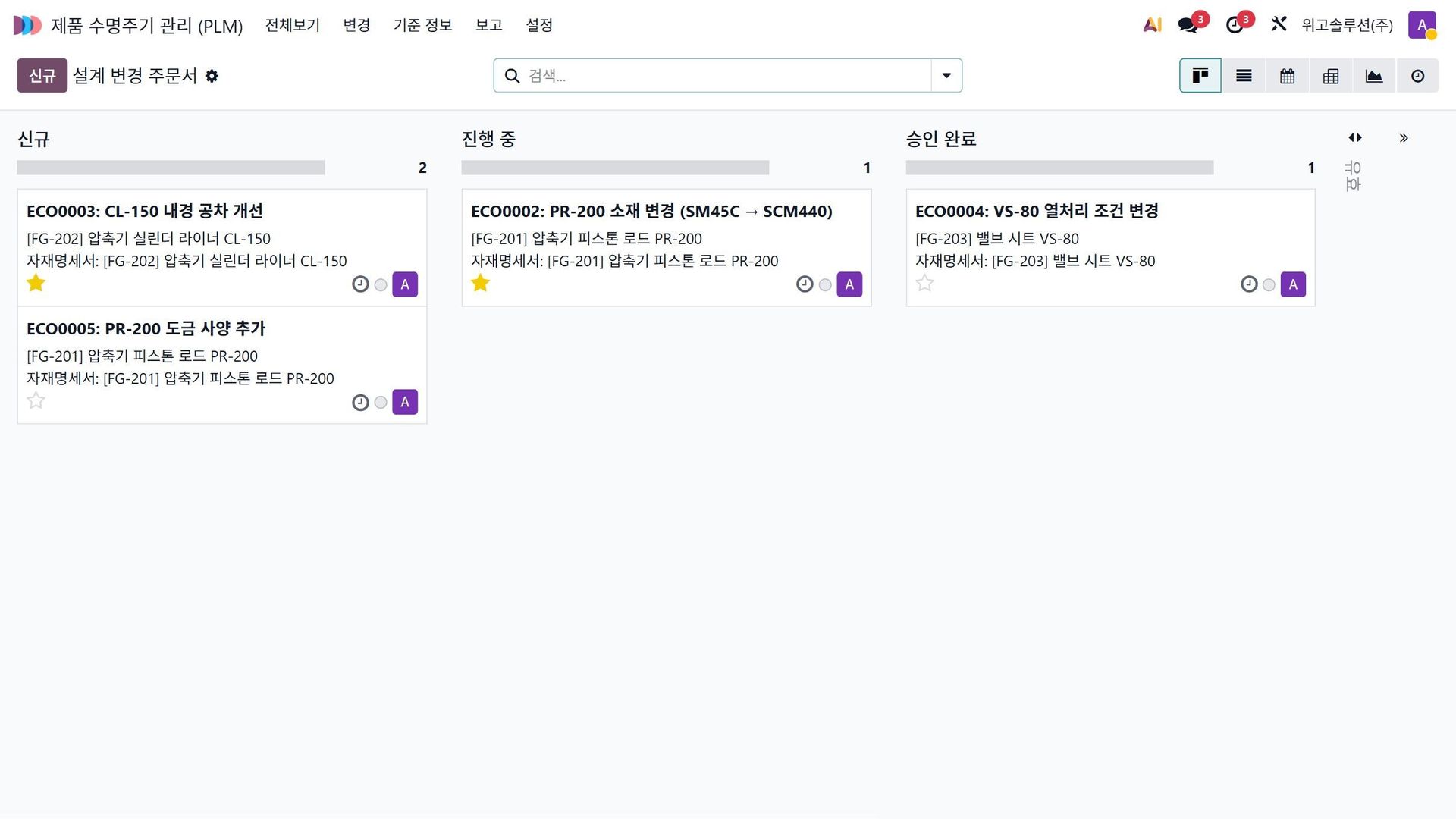Click assignee avatar on ECO0005 card
The image size is (1456, 819).
pyautogui.click(x=405, y=402)
